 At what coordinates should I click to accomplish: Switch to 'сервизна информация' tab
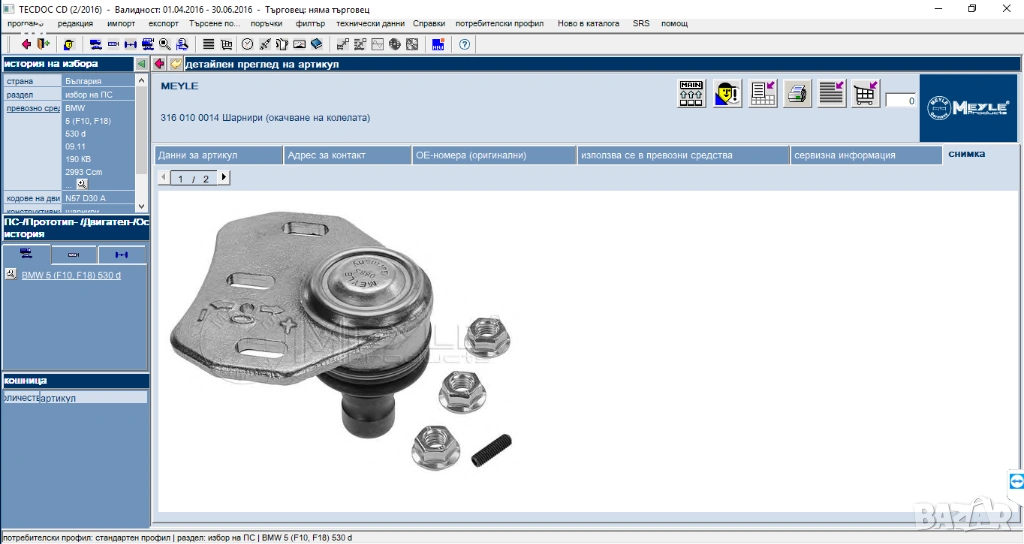844,155
